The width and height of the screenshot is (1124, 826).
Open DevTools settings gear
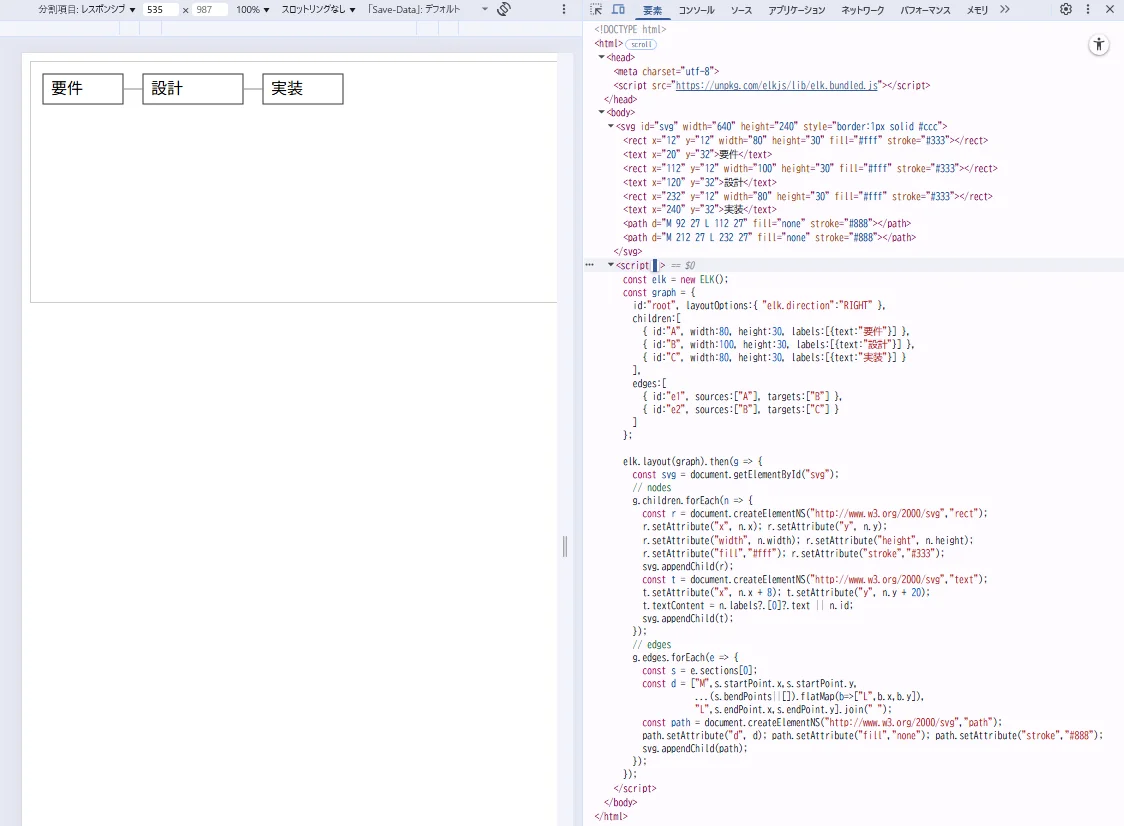pos(1066,9)
